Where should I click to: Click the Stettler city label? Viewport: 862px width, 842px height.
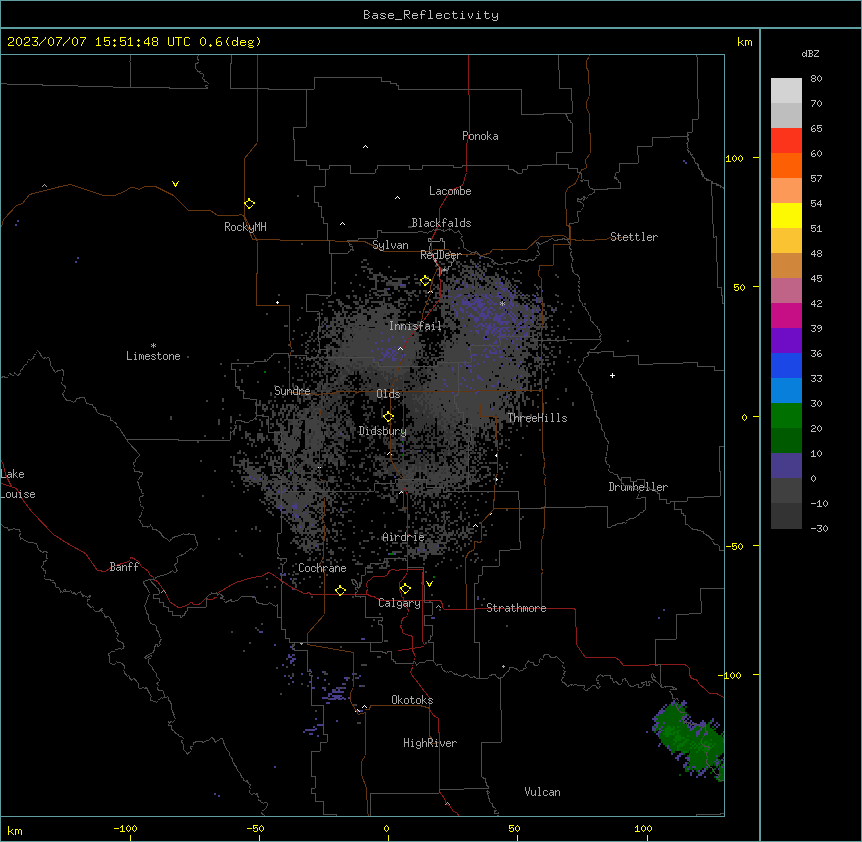point(633,237)
